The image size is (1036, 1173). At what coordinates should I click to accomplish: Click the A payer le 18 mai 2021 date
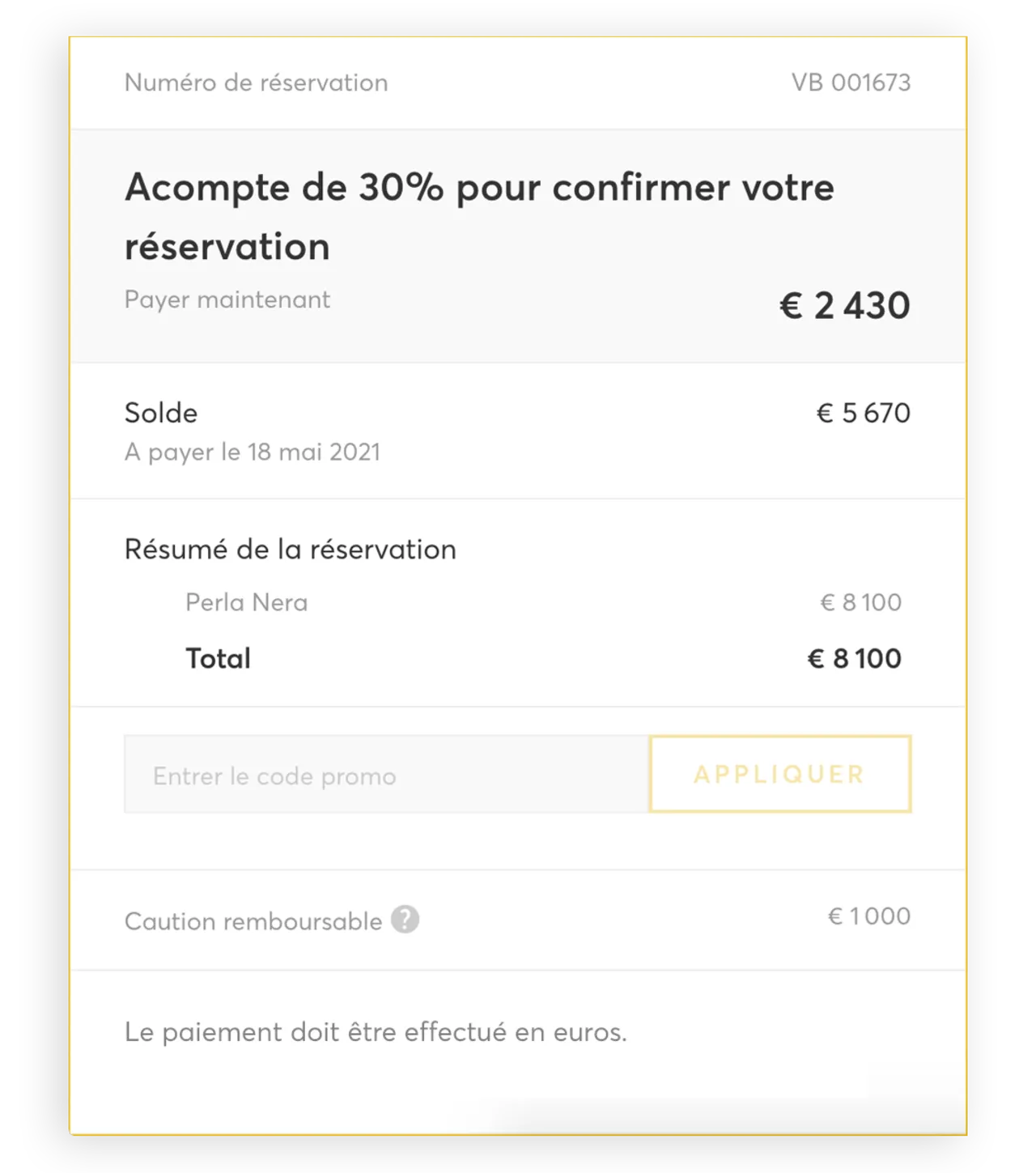pyautogui.click(x=252, y=452)
